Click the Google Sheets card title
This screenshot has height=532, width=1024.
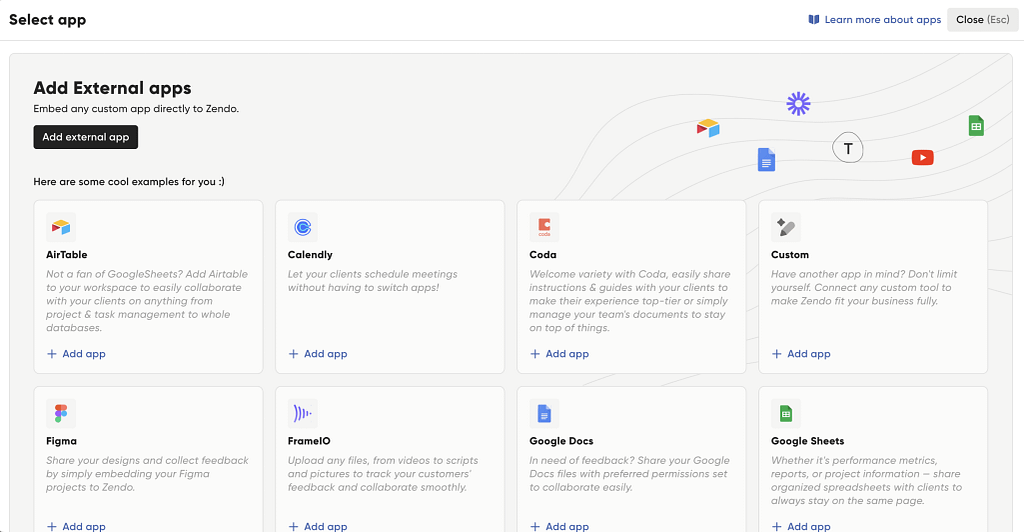pyautogui.click(x=807, y=441)
